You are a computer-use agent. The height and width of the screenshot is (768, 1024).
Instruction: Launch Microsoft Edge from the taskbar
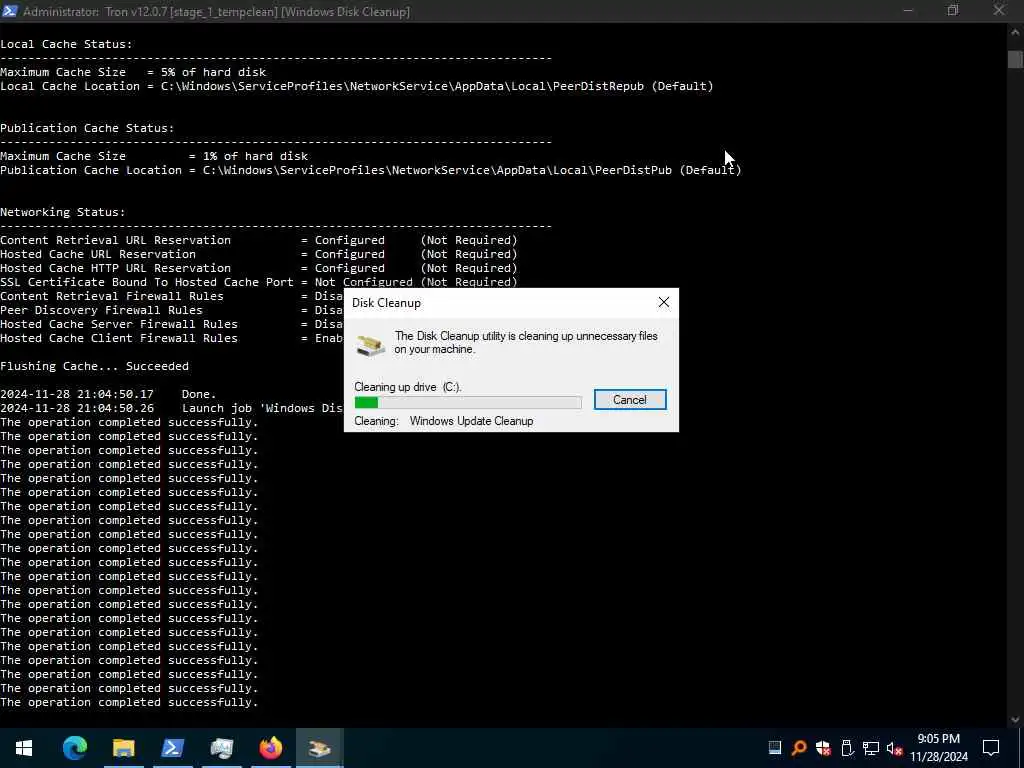tap(74, 748)
